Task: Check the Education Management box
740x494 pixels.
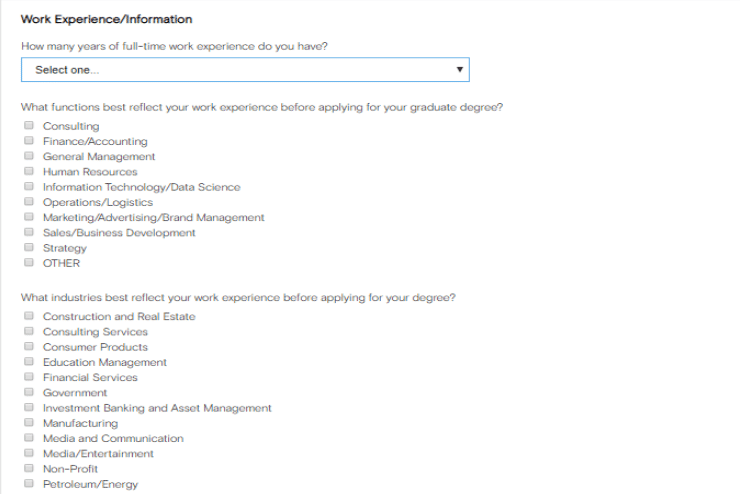Action: pyautogui.click(x=30, y=362)
